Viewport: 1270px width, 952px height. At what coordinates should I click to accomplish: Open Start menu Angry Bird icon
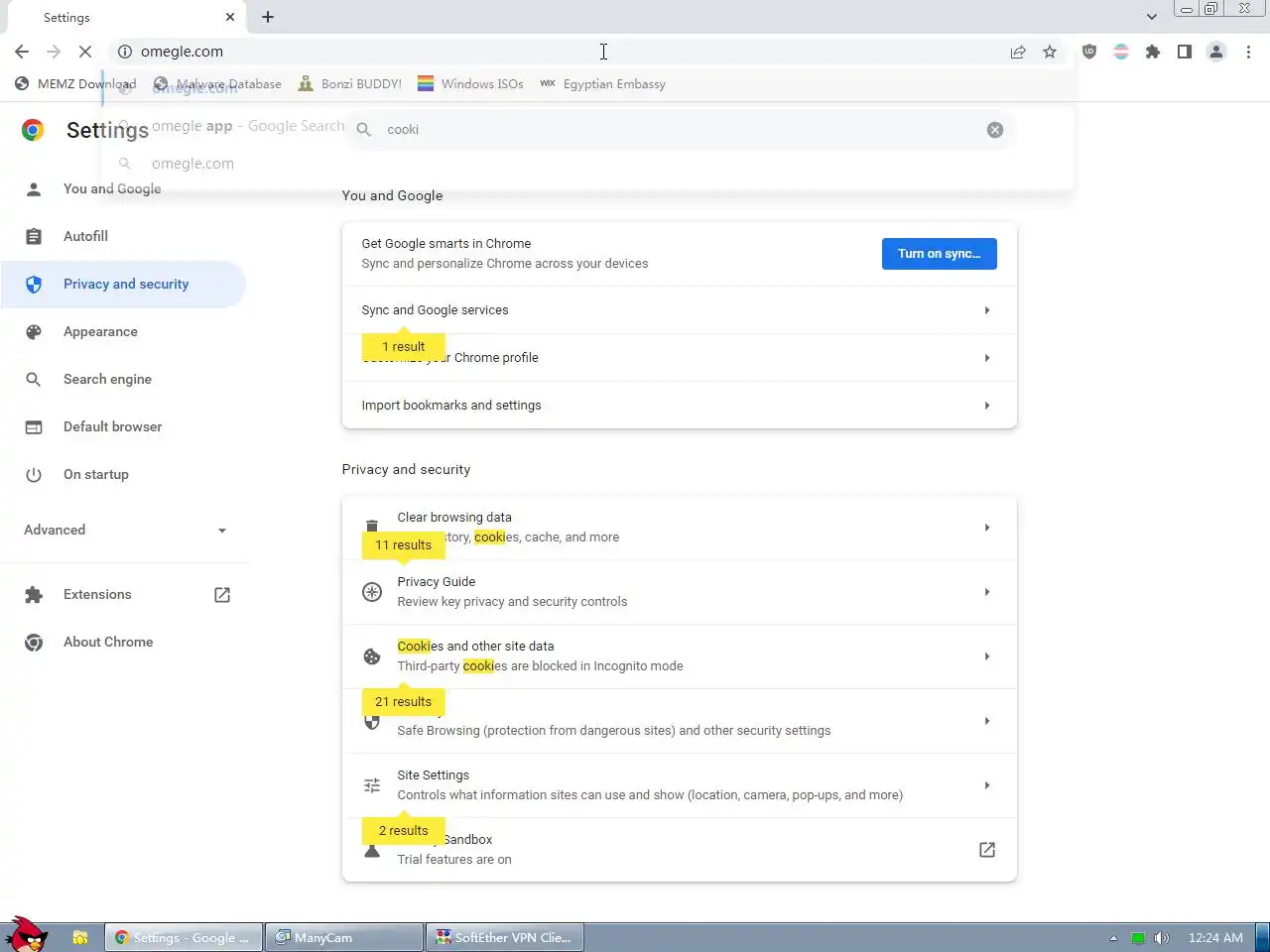tap(26, 934)
